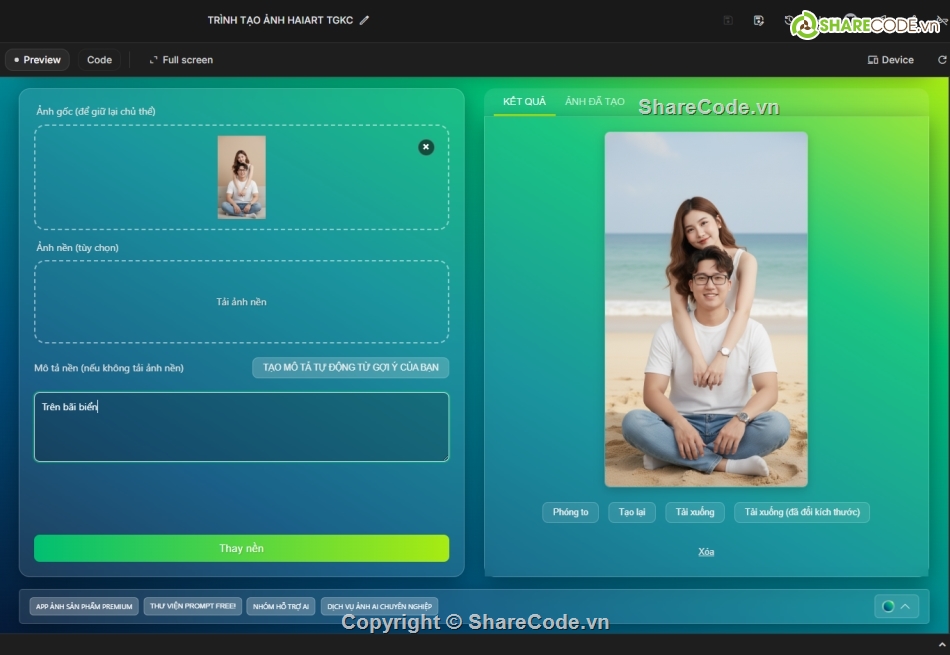Enter full screen via the Full screen icon
The image size is (950, 655).
tap(180, 59)
